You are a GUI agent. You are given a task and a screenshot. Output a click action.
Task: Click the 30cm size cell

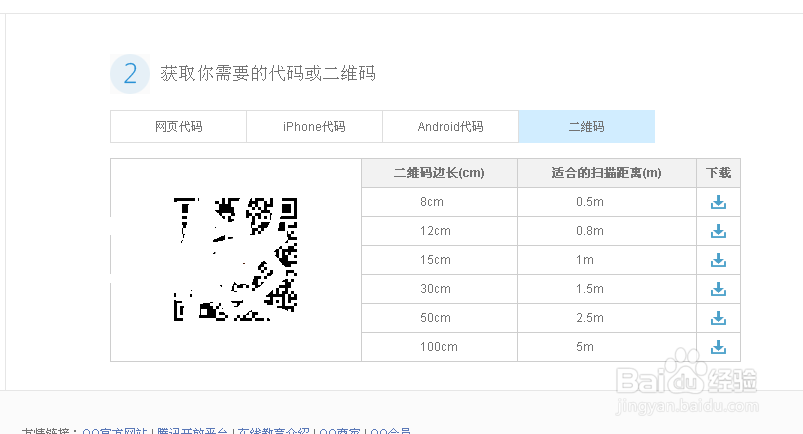point(439,289)
